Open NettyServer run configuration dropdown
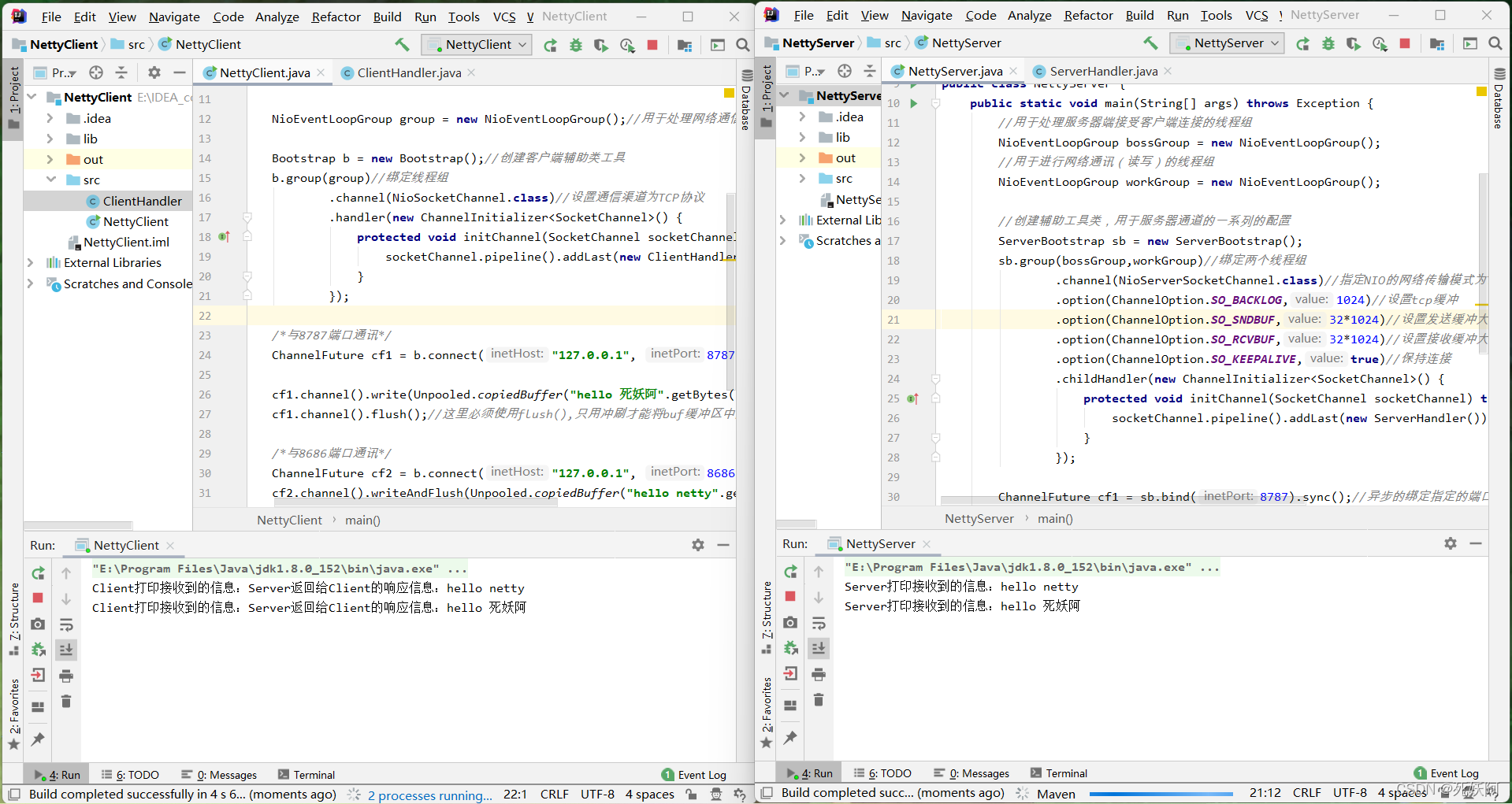The width and height of the screenshot is (1512, 804). click(x=1227, y=43)
